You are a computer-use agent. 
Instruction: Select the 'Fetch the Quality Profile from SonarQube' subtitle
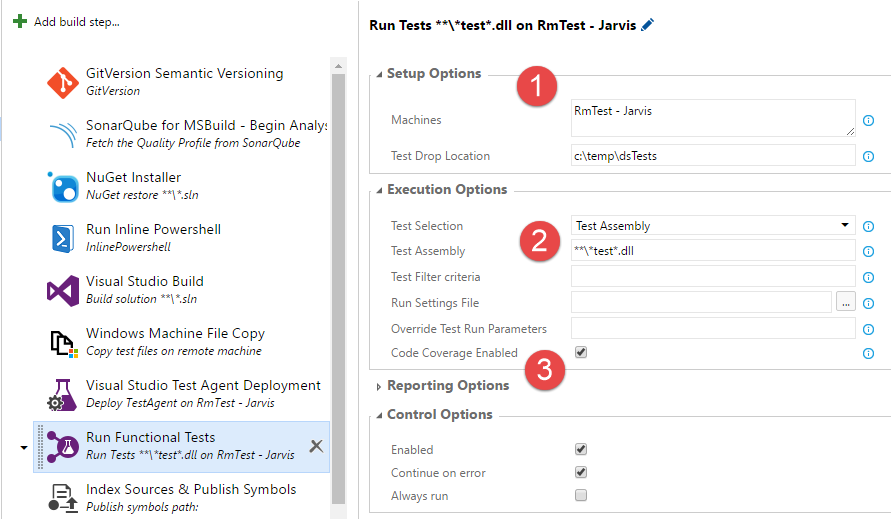point(193,143)
